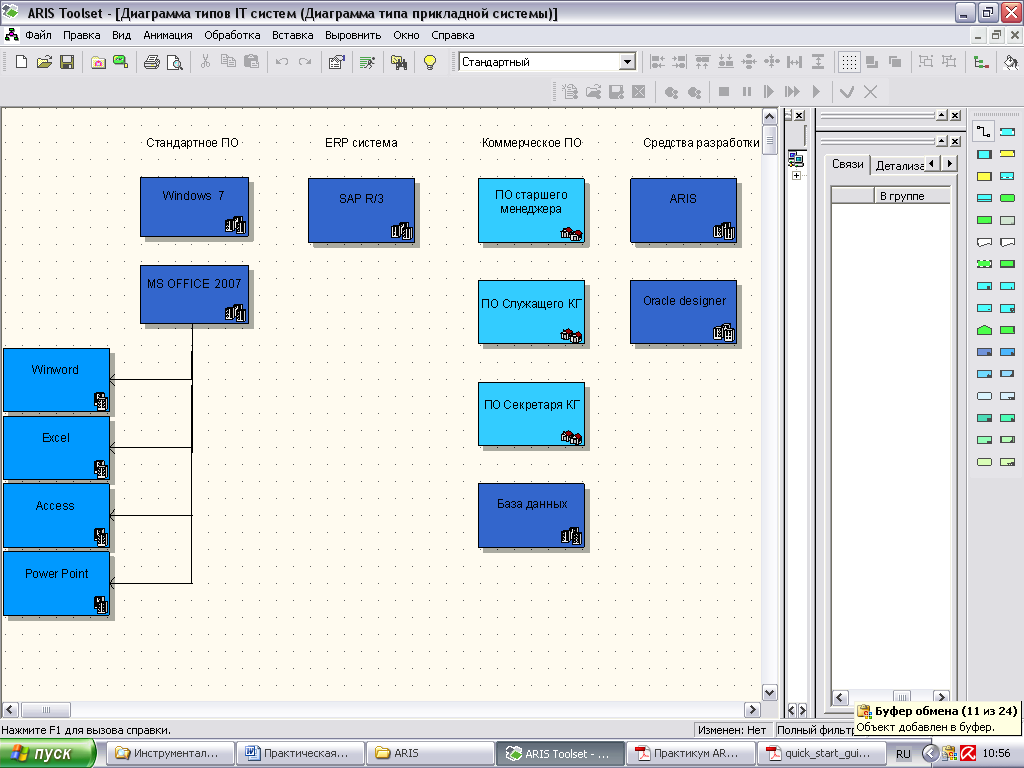Open the Правка menu

(x=82, y=35)
